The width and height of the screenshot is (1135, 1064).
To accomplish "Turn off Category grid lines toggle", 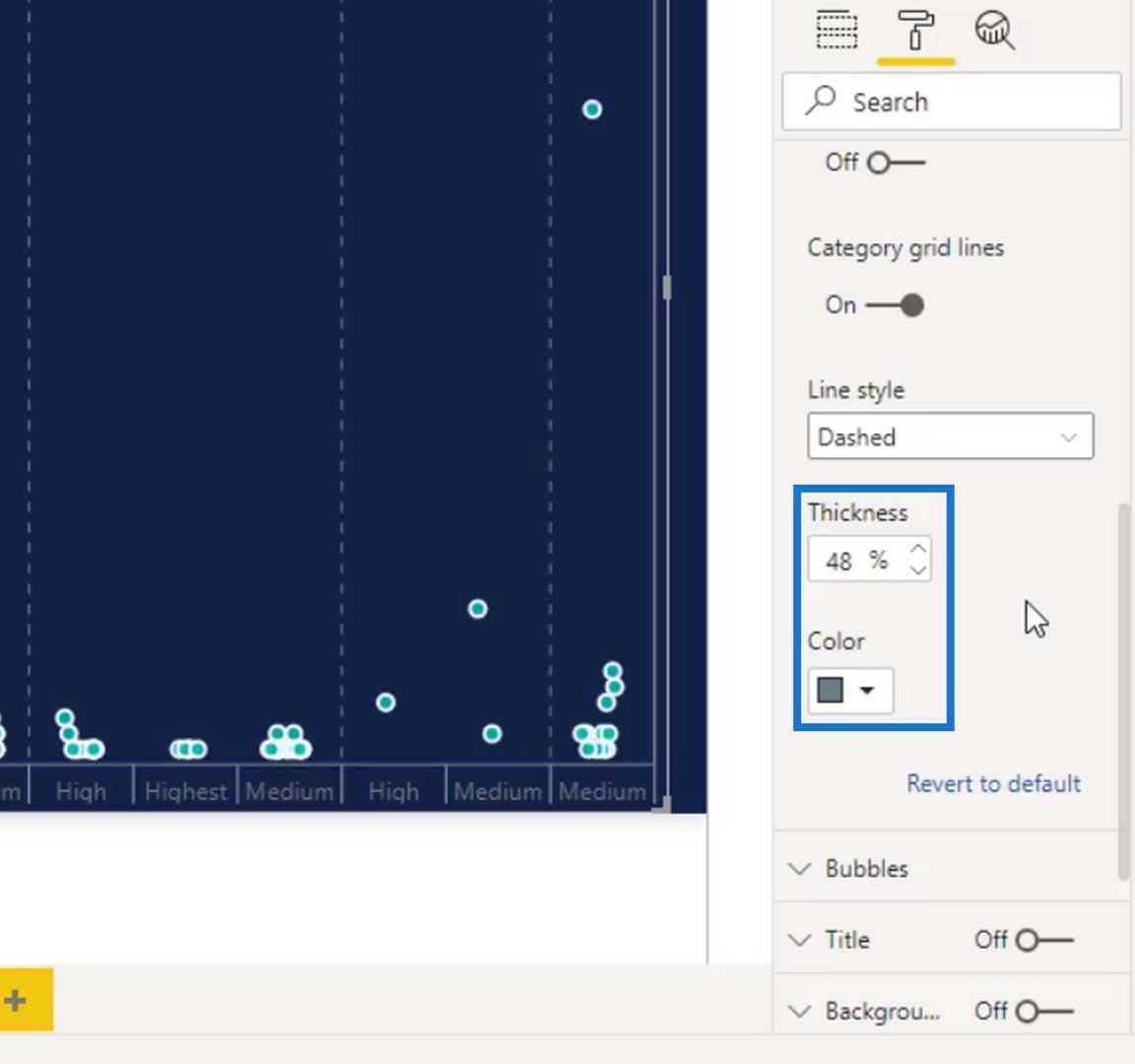I will pyautogui.click(x=896, y=305).
